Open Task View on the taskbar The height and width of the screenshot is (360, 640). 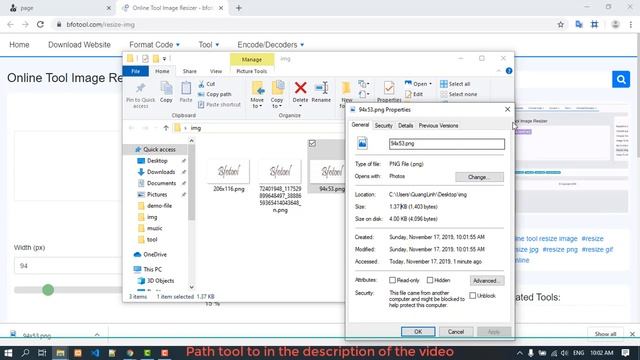click(42, 353)
